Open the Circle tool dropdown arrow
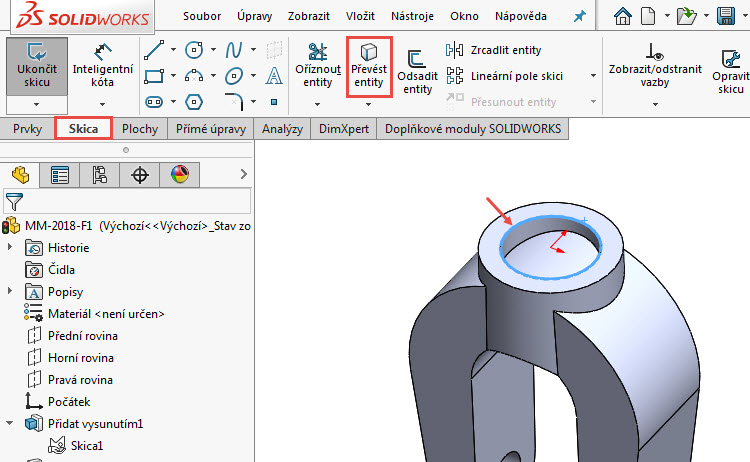 (x=213, y=50)
